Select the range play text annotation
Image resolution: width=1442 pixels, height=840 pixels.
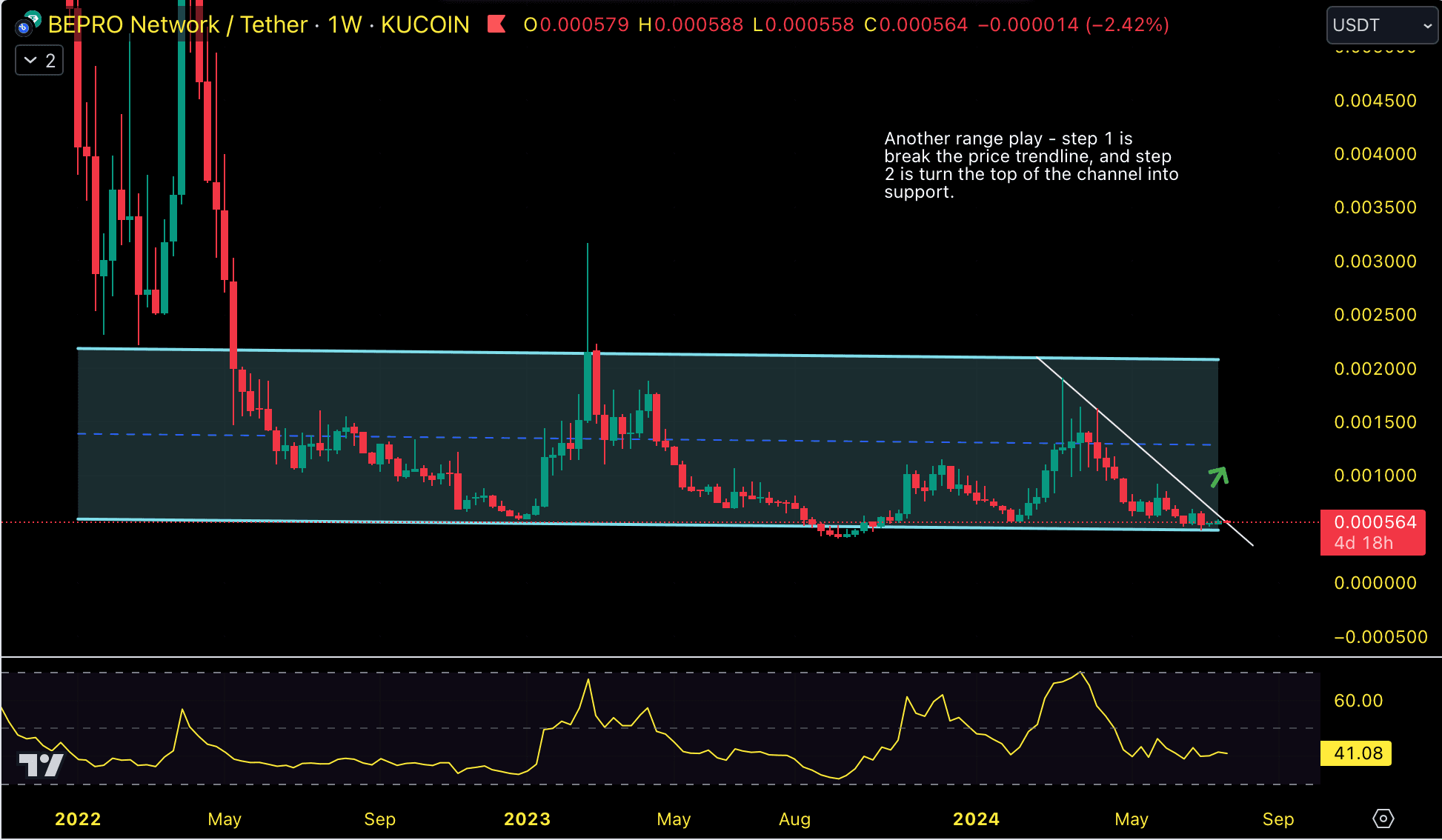1031,165
